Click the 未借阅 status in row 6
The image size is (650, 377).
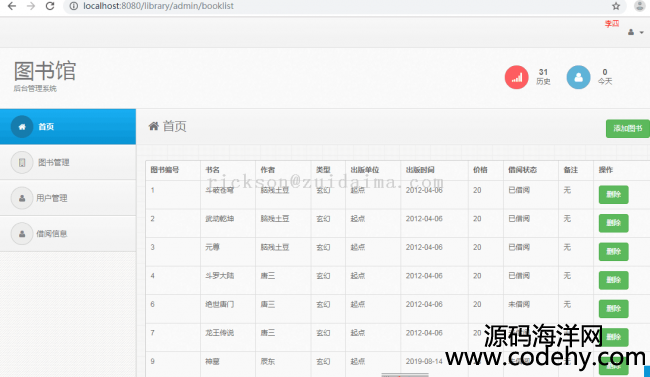pyautogui.click(x=519, y=304)
